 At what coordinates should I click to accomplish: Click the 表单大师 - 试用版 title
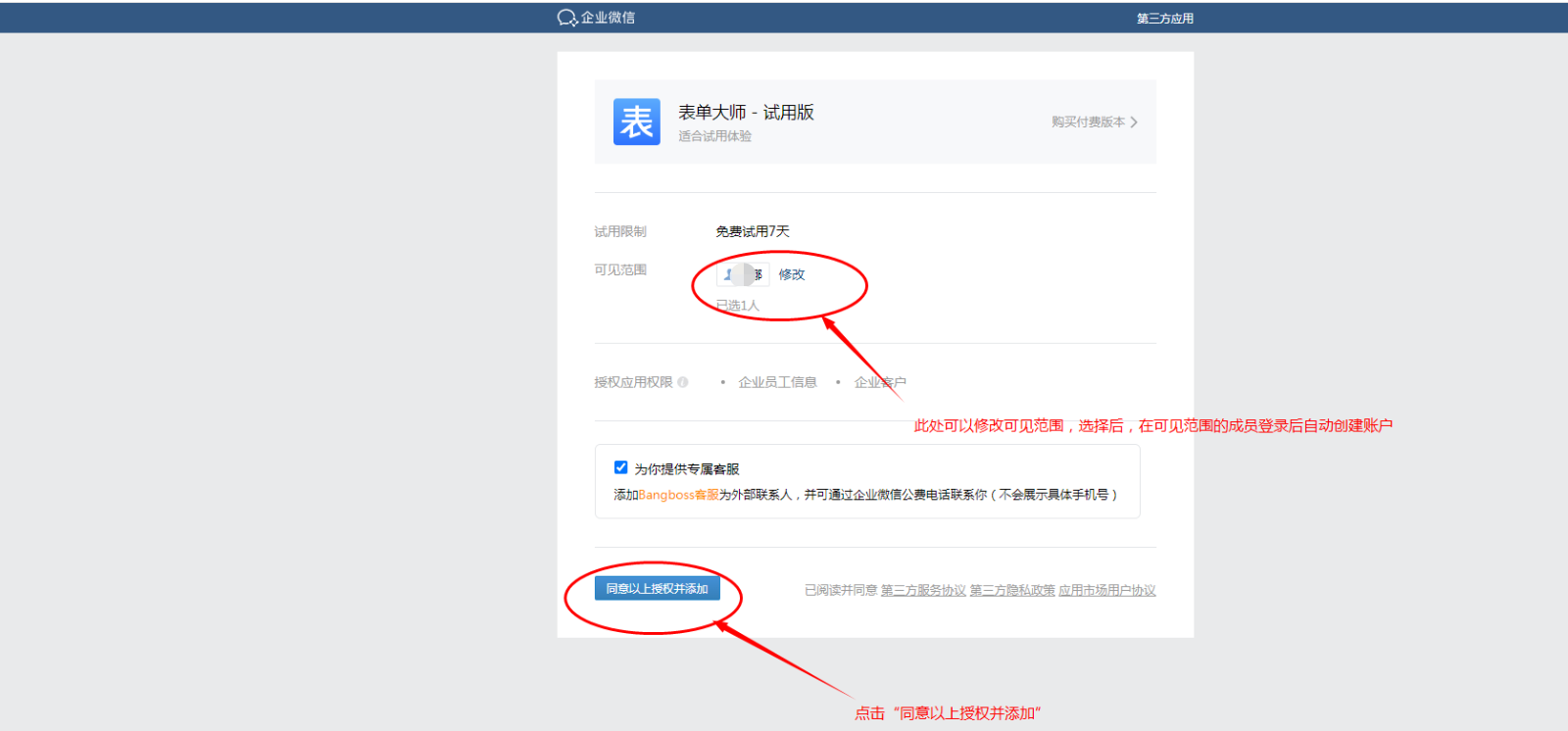point(746,113)
